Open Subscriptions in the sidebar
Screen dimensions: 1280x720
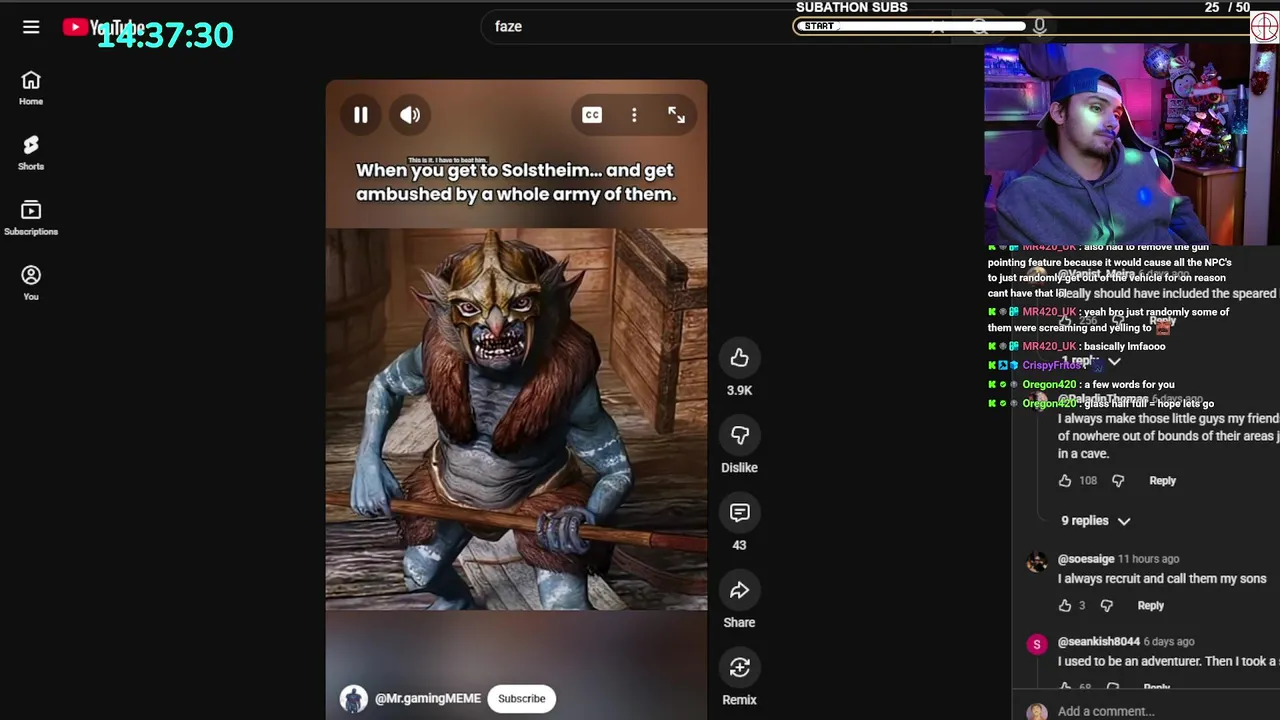point(31,218)
